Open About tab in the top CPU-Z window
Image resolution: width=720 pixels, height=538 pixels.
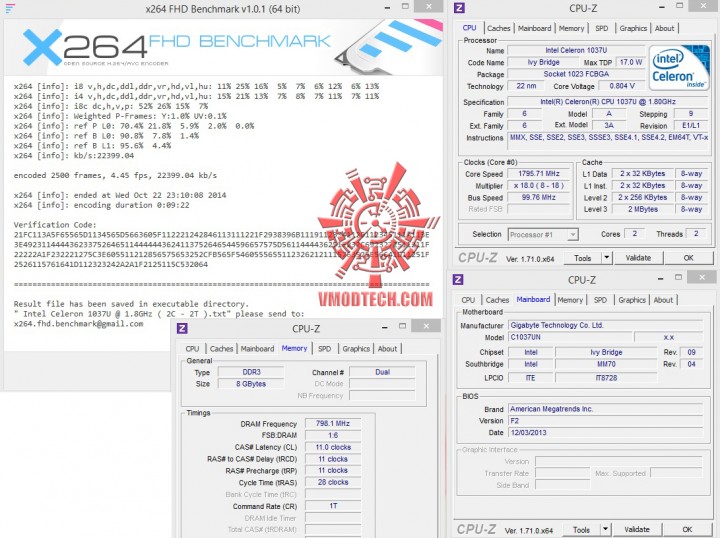coord(664,28)
